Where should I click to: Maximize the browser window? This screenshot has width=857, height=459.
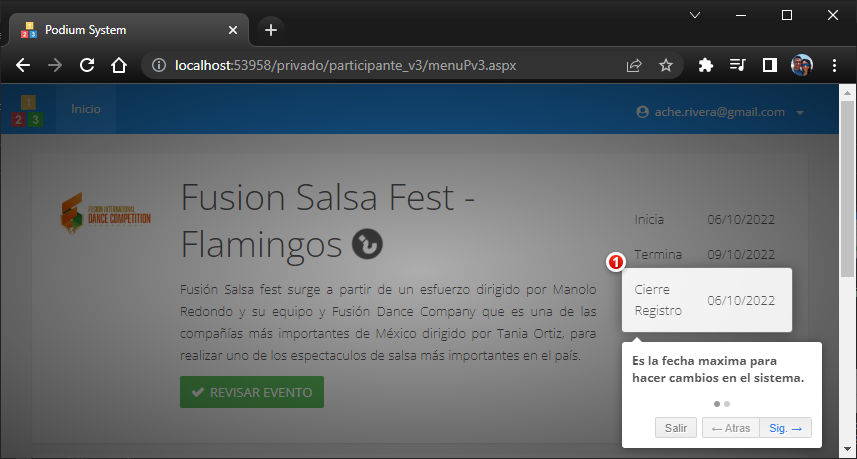click(786, 15)
